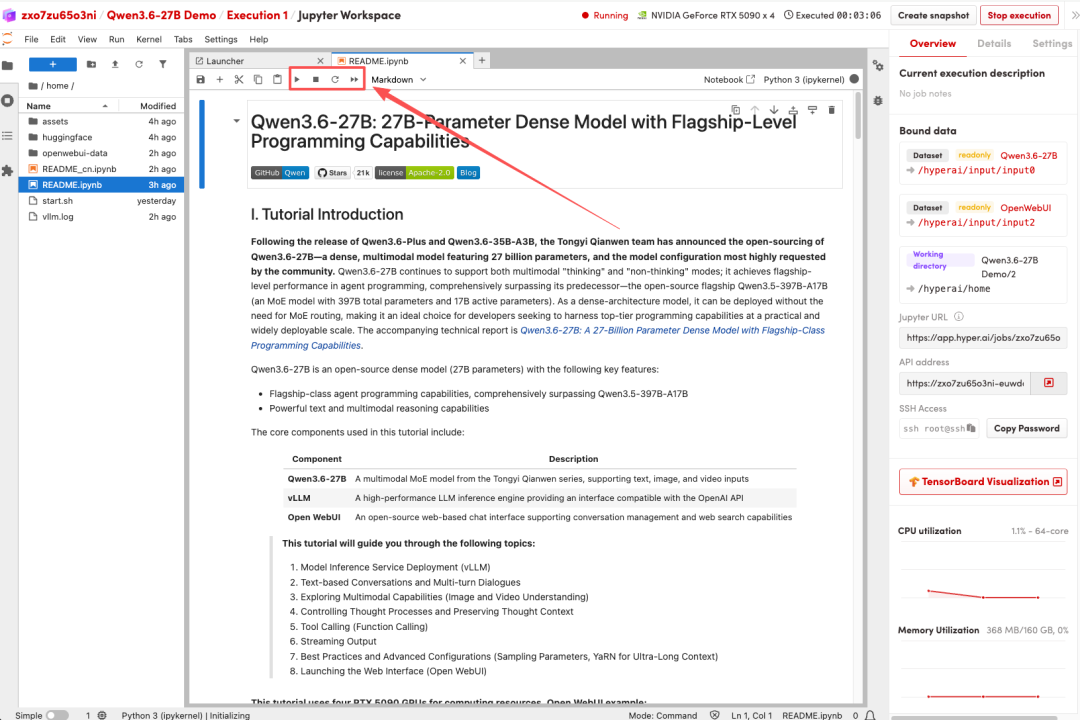
Task: Open the Markdown cell type dropdown
Action: [x=398, y=79]
